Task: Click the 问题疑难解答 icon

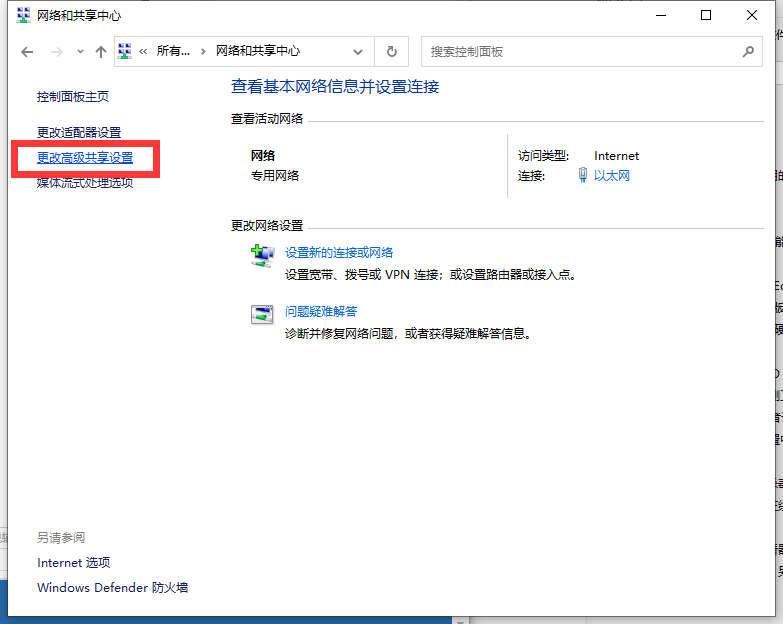Action: (262, 314)
